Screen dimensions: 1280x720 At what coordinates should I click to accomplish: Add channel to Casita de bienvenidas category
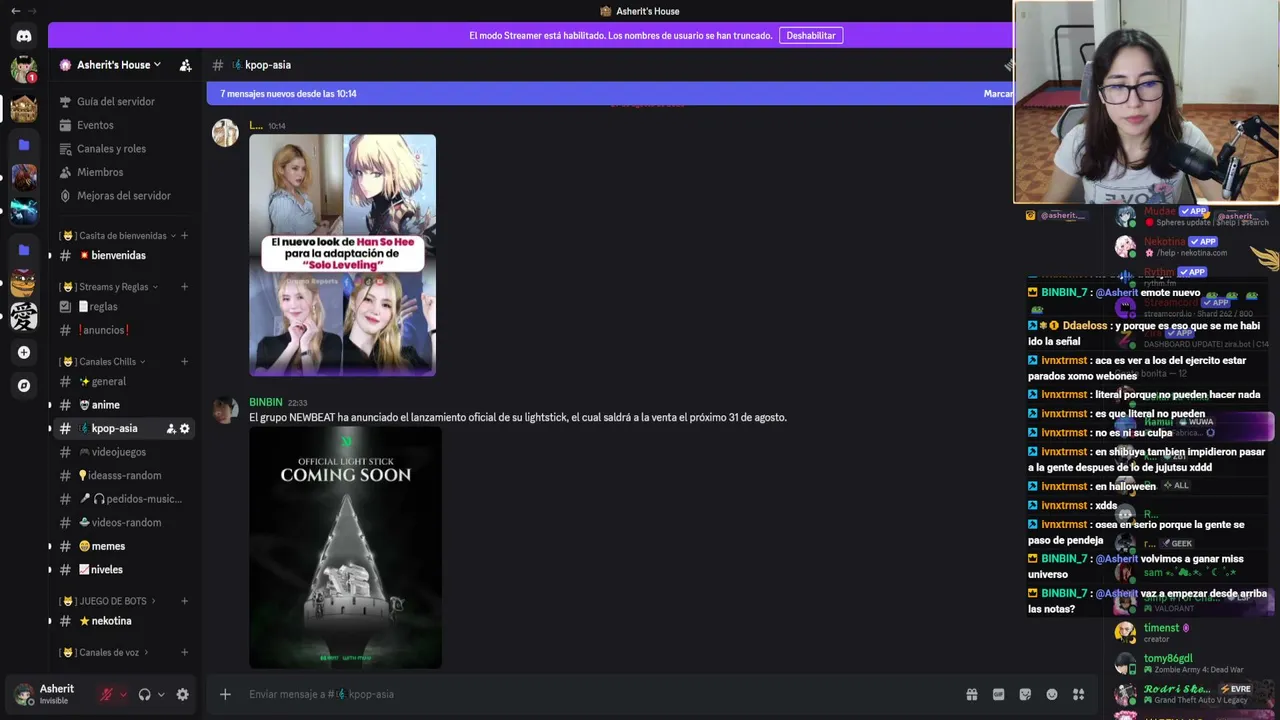[184, 236]
